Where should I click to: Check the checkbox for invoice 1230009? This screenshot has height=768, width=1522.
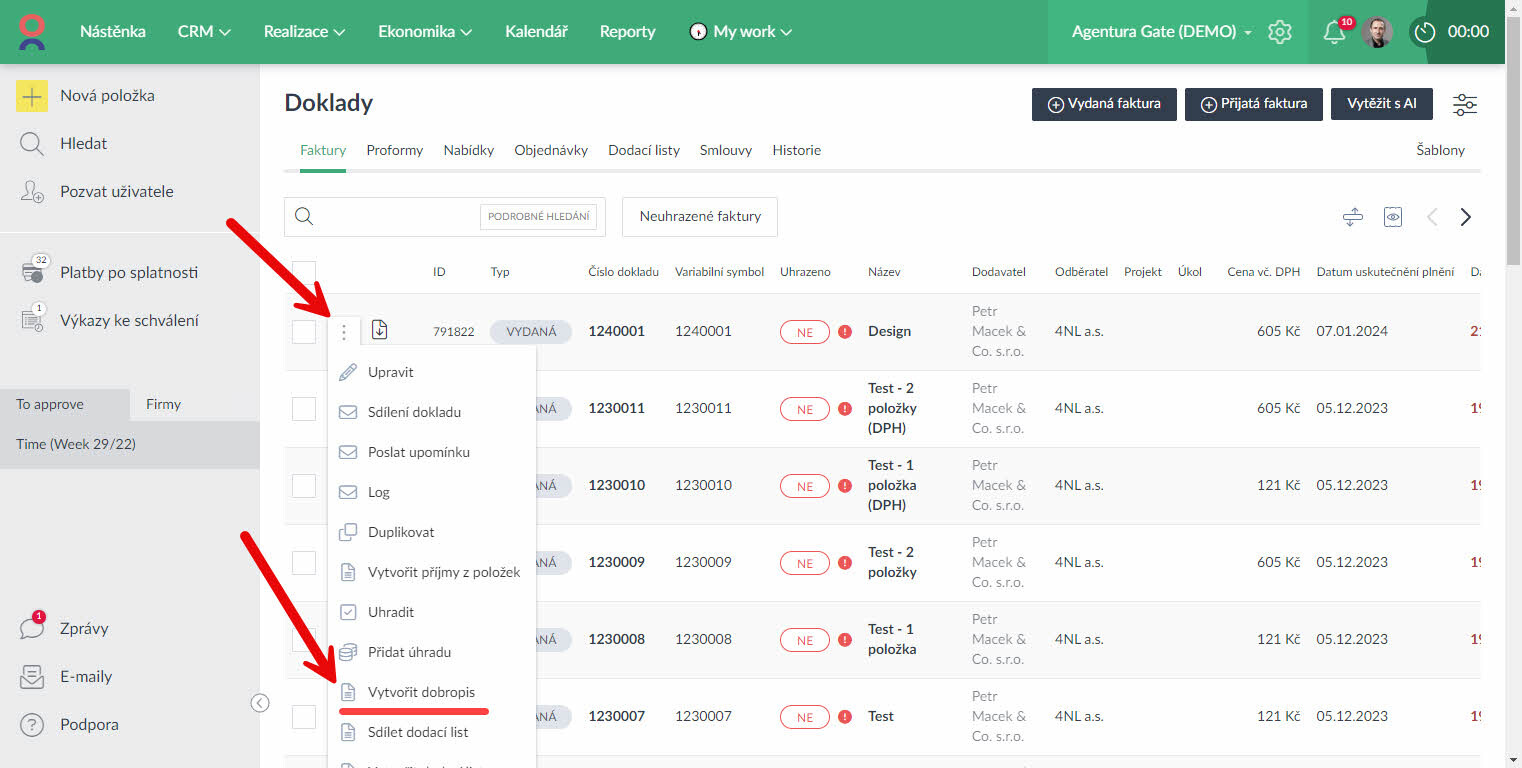(304, 562)
